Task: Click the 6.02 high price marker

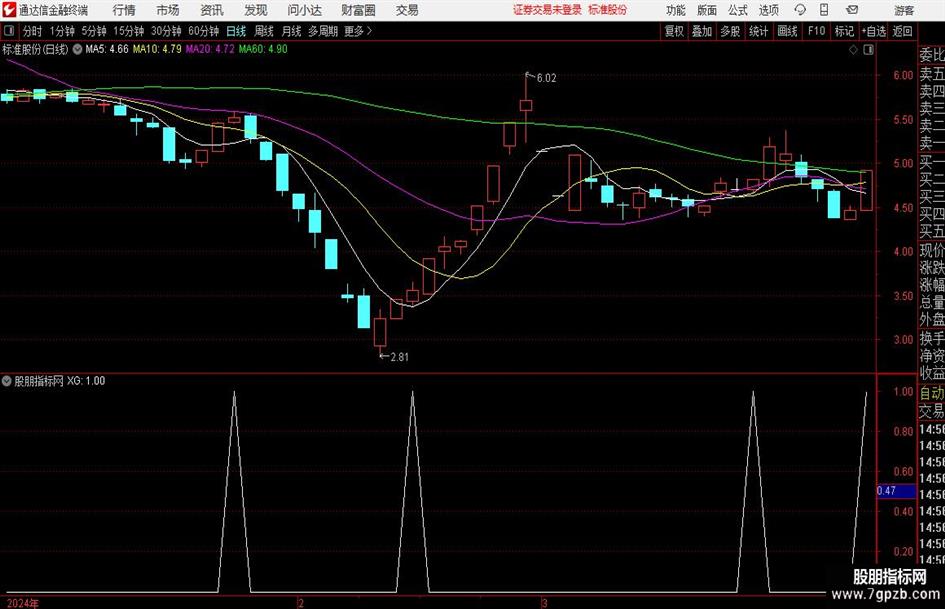Action: coord(546,78)
